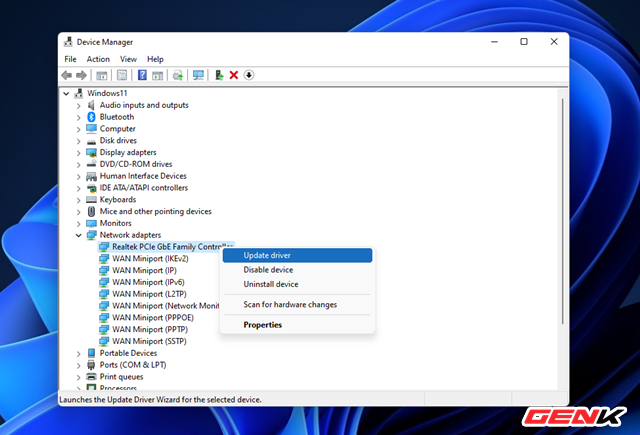Expand the Bluetooth category
Image resolution: width=640 pixels, height=435 pixels.
click(79, 118)
